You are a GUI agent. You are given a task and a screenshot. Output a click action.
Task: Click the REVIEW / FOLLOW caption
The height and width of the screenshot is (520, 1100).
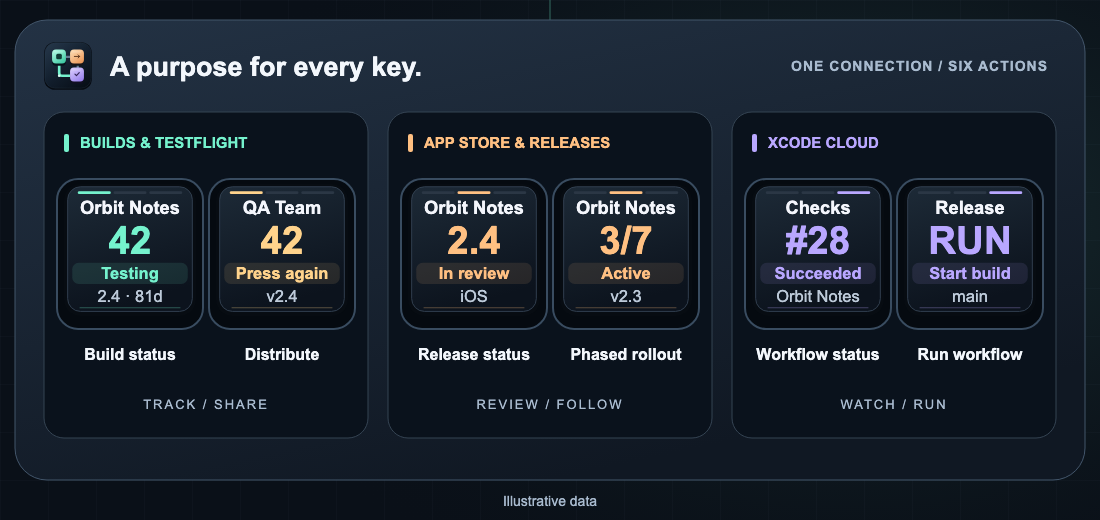tap(549, 404)
